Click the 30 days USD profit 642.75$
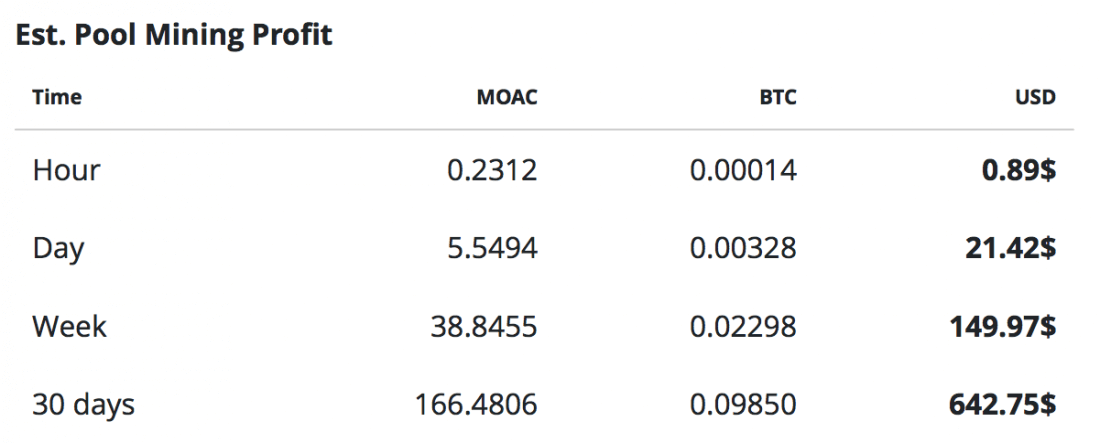 [x=1002, y=405]
